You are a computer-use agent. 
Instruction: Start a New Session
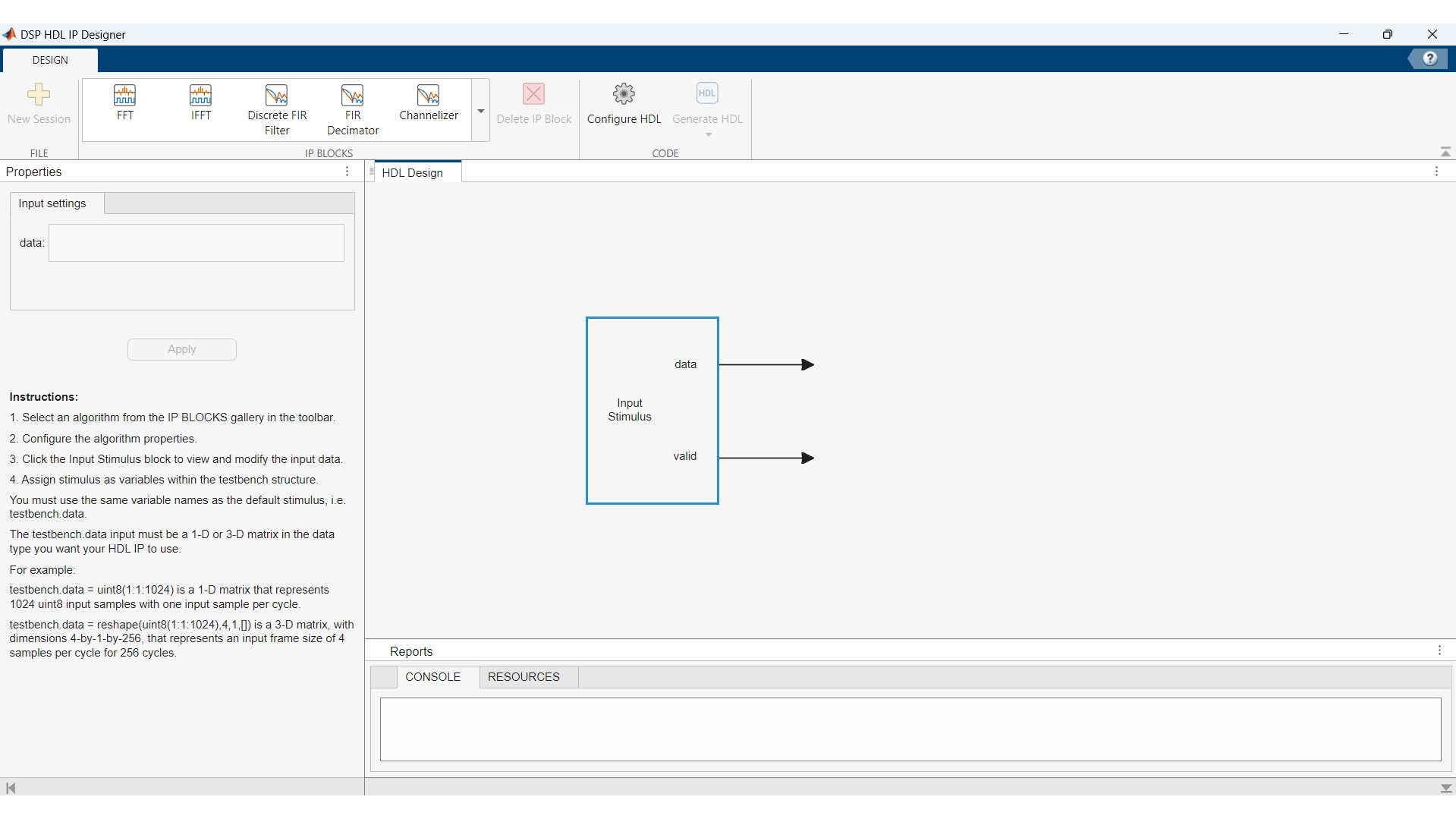[x=39, y=101]
